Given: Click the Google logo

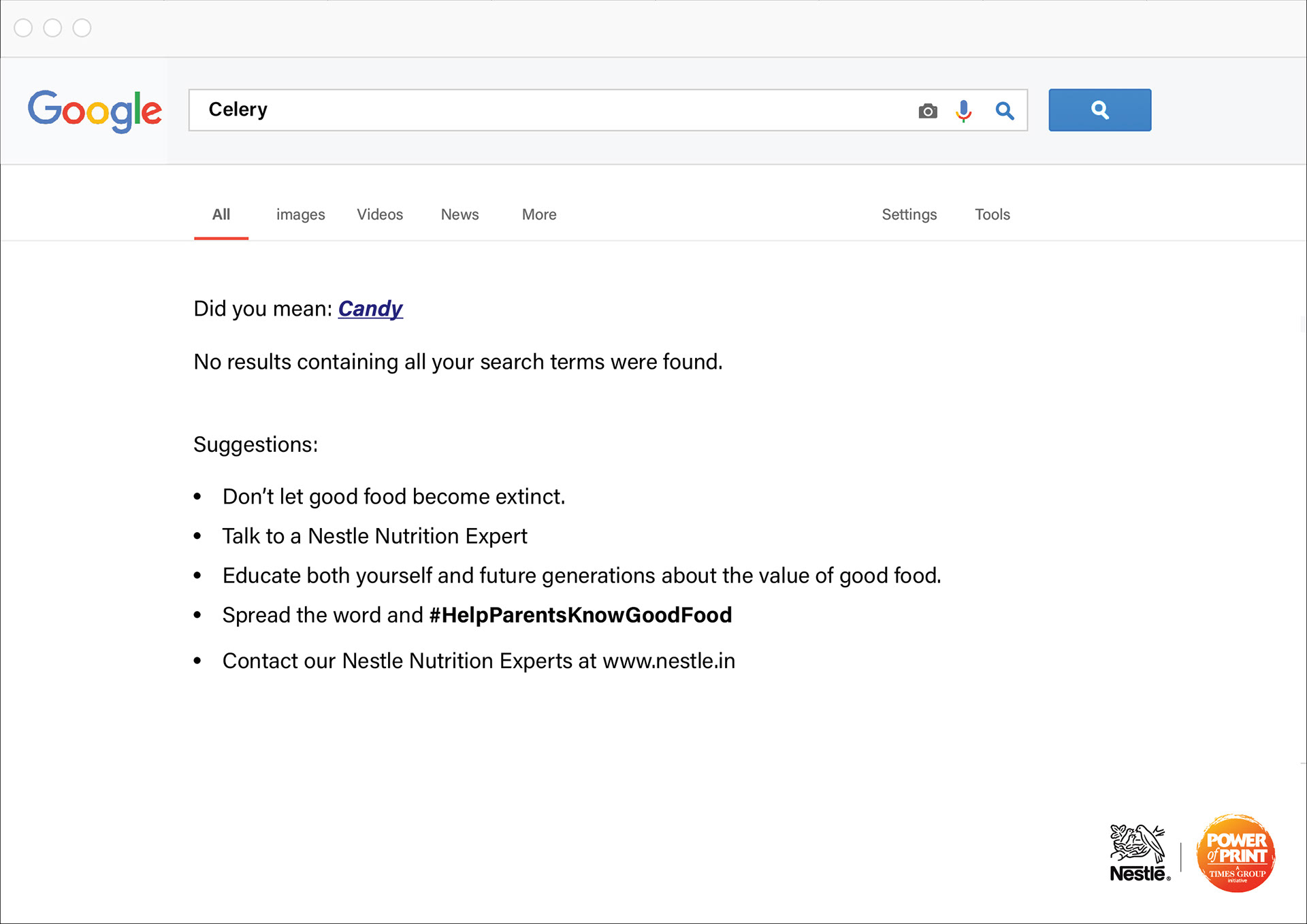Looking at the screenshot, I should (95, 110).
